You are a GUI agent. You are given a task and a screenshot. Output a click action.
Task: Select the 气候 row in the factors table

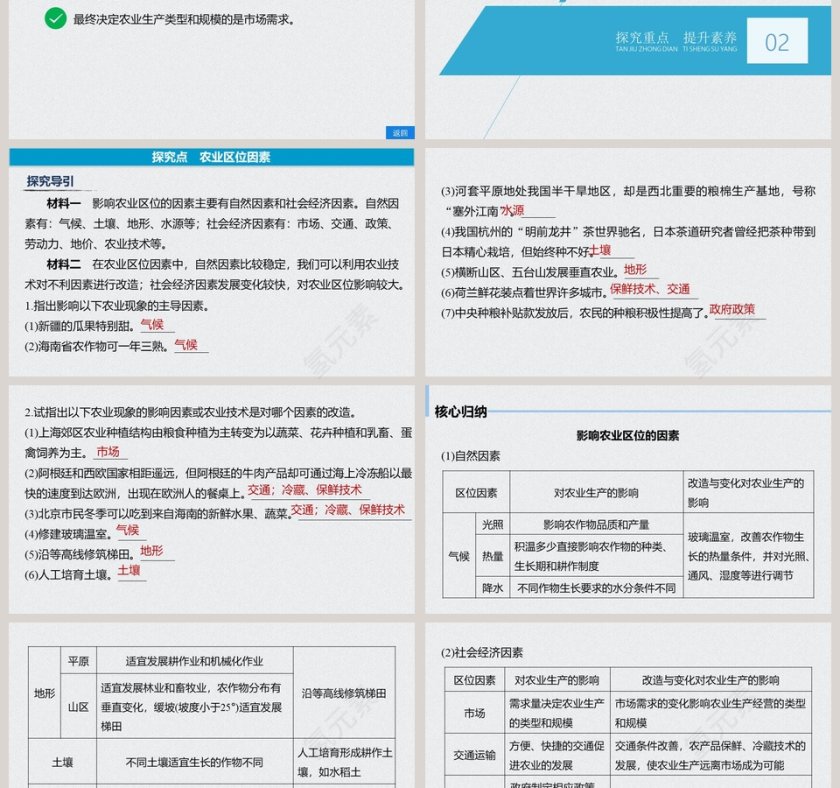click(457, 557)
